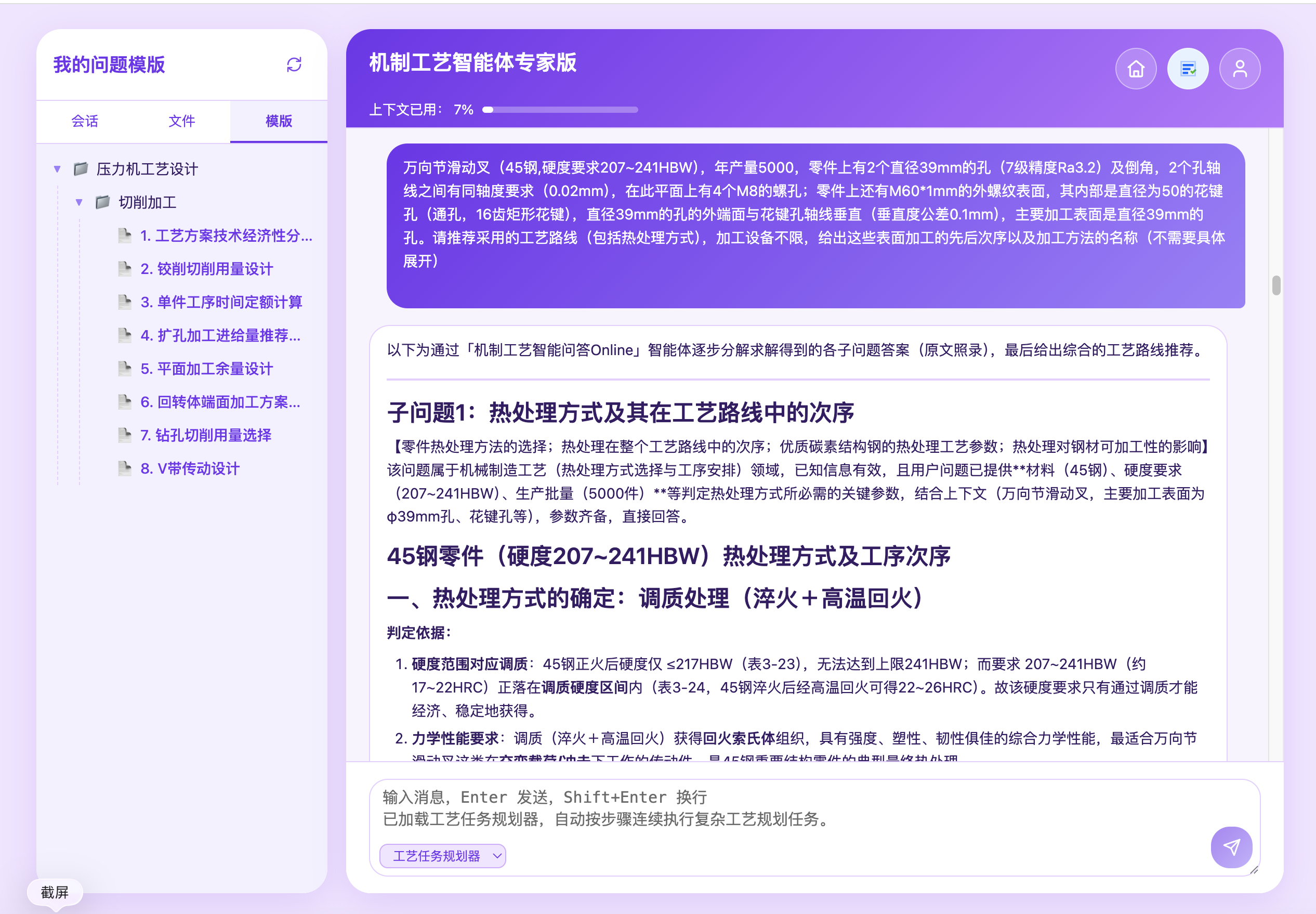The height and width of the screenshot is (914, 1316).
Task: Click file icon beside 钻孔切削用量选择
Action: point(124,435)
